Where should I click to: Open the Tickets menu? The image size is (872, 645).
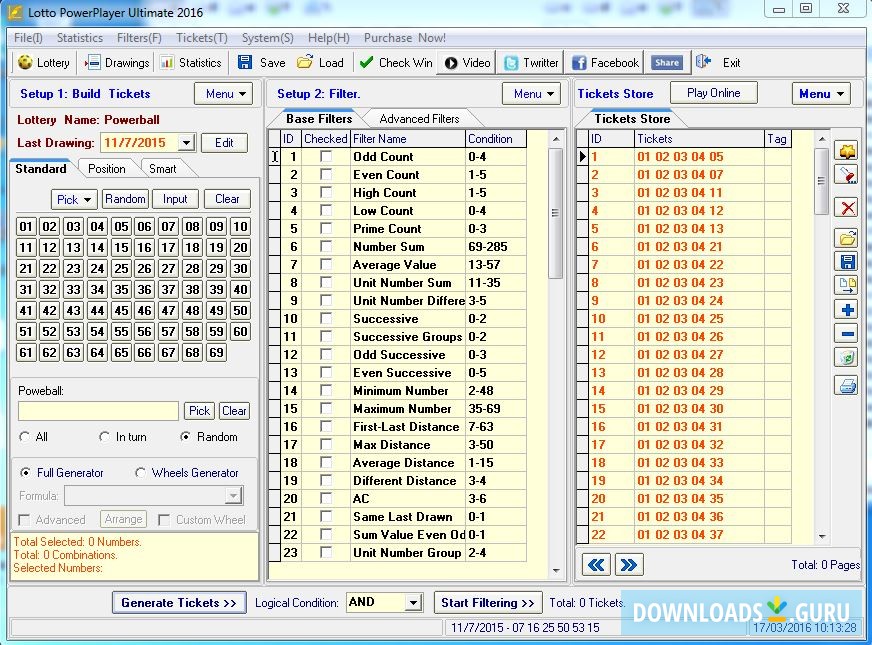point(202,38)
